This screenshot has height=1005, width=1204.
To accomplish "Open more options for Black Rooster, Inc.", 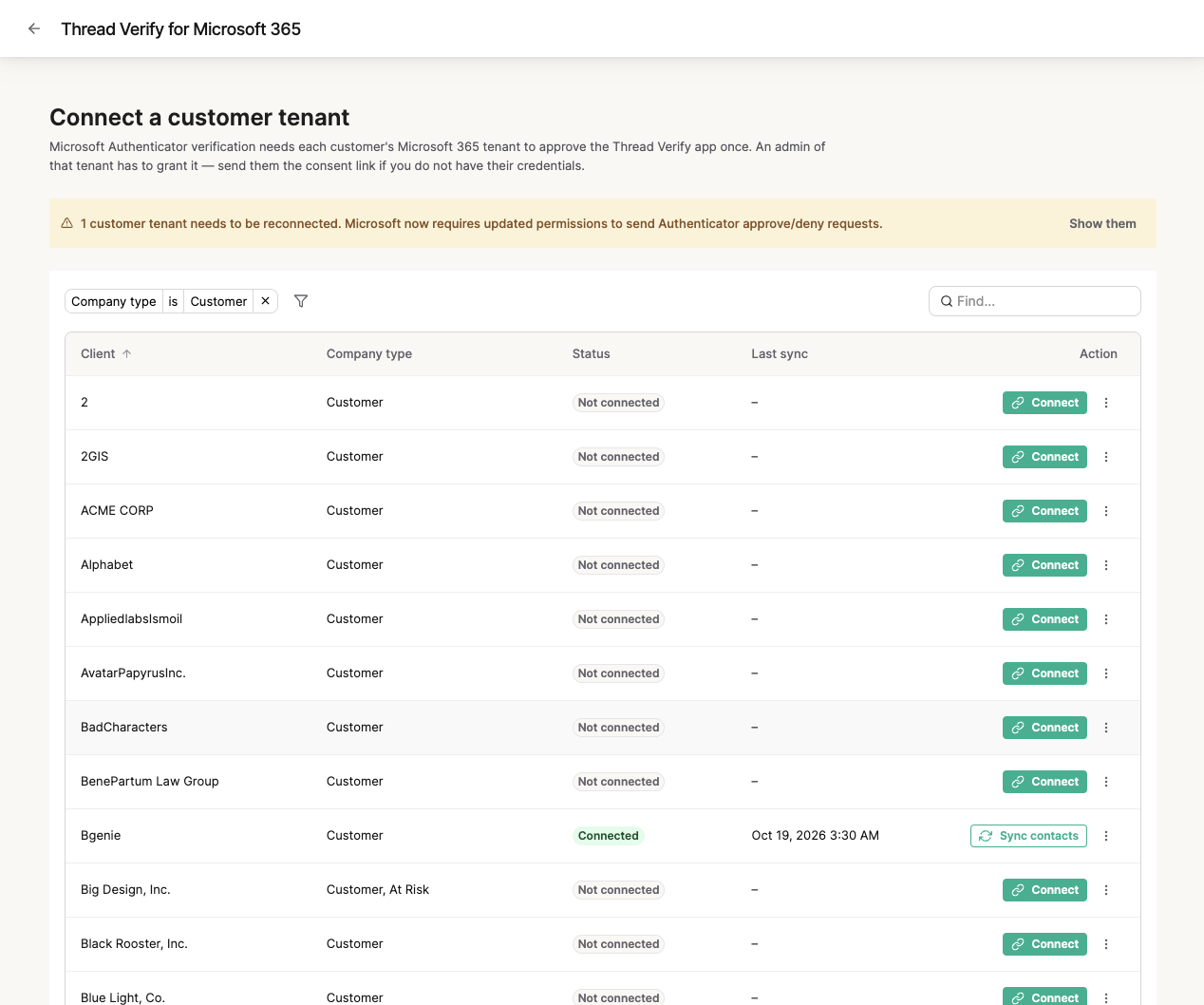I will point(1106,944).
